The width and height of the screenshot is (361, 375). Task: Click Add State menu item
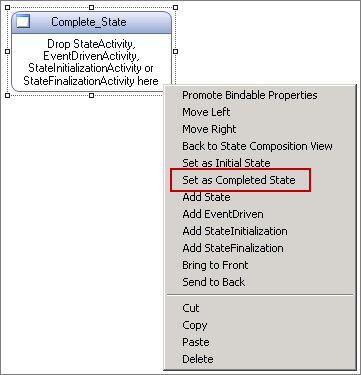[x=206, y=197]
